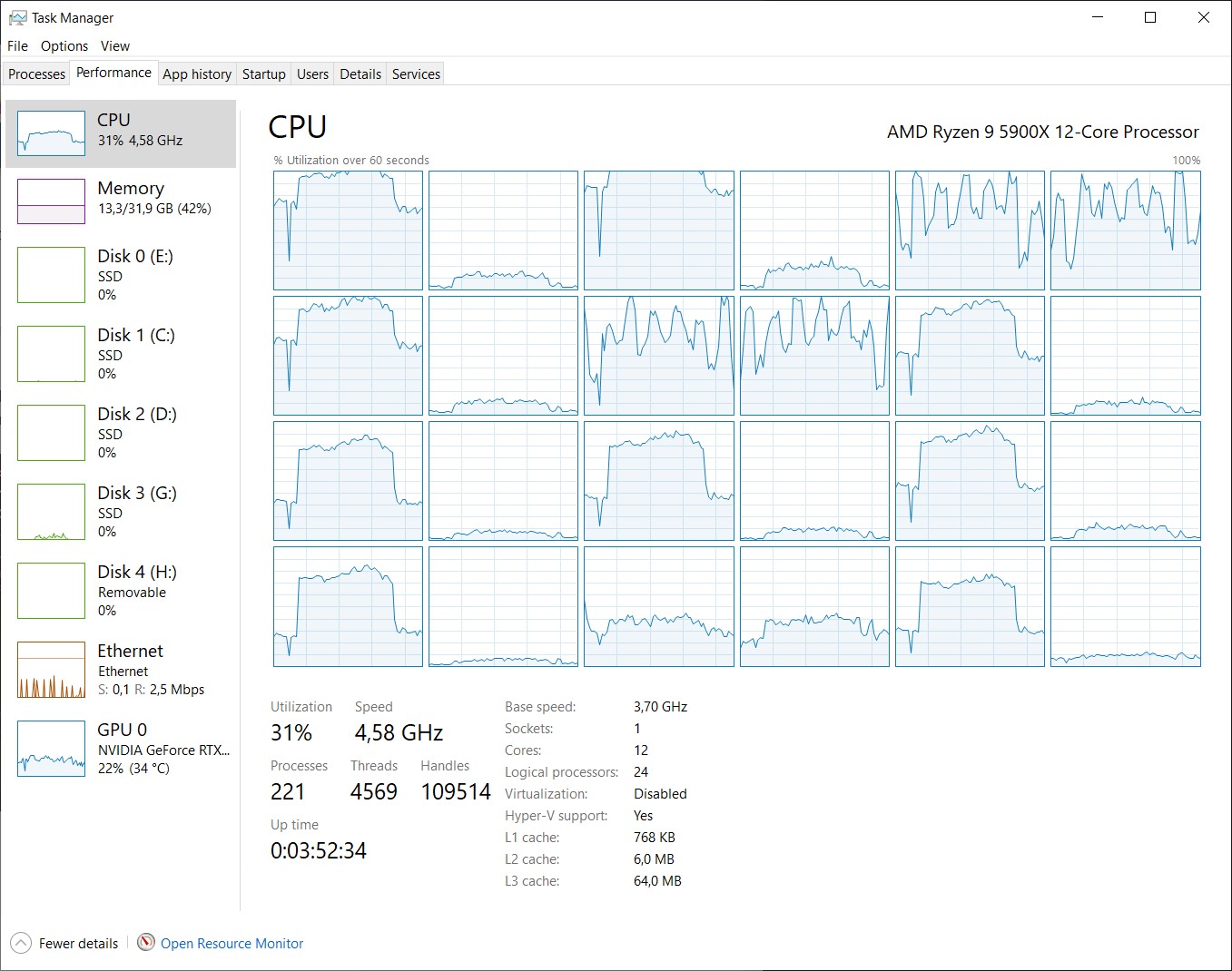
Task: Open the Services tab
Action: click(417, 74)
